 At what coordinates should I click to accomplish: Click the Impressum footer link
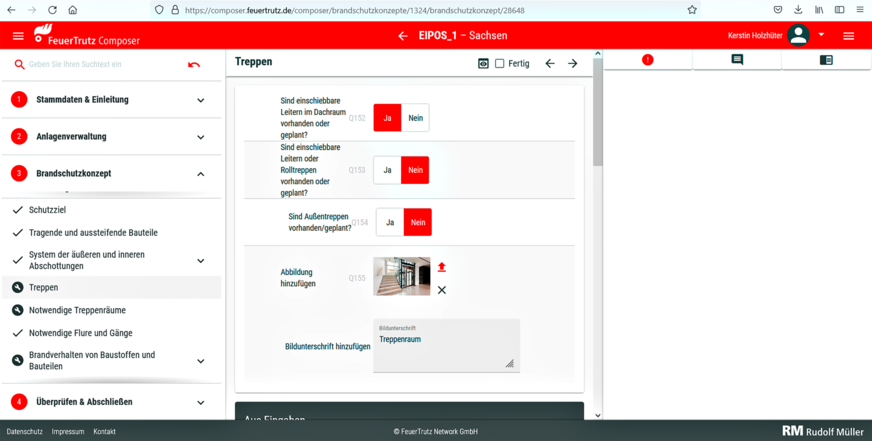coord(68,432)
